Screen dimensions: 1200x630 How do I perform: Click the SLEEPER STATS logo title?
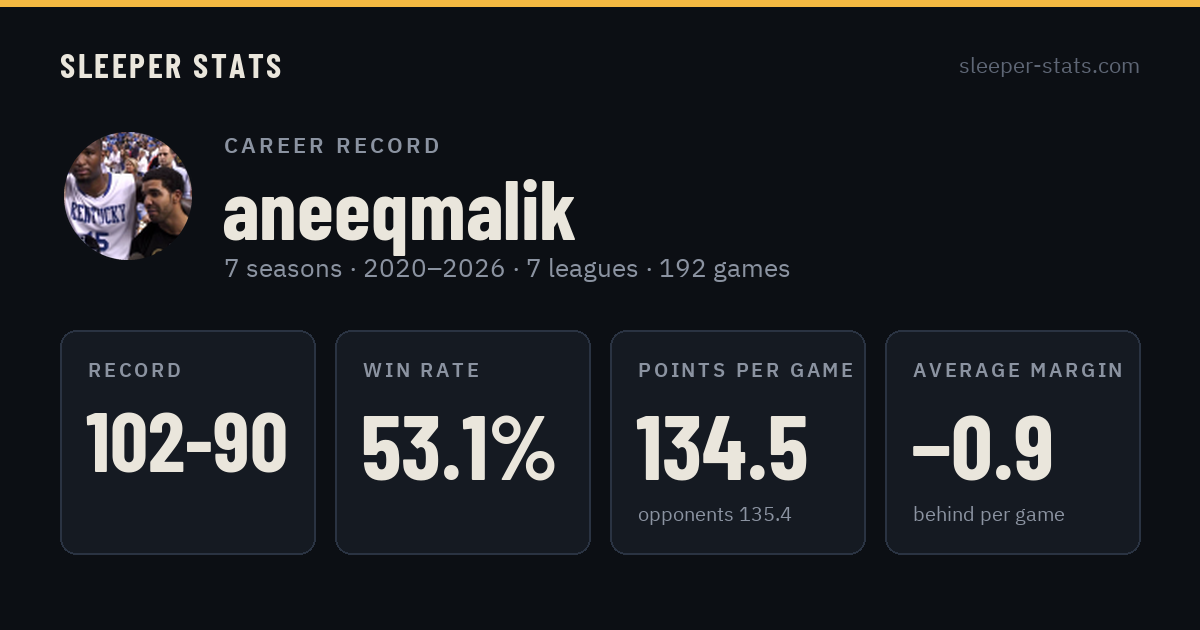[171, 66]
